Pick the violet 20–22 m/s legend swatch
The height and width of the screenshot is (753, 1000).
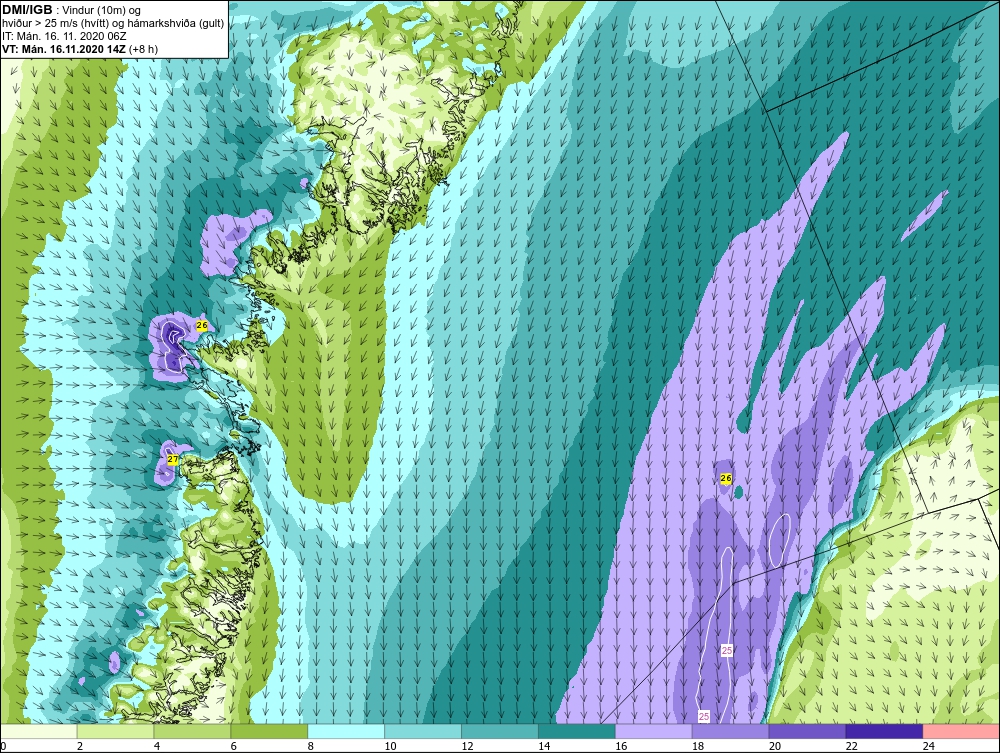807,731
